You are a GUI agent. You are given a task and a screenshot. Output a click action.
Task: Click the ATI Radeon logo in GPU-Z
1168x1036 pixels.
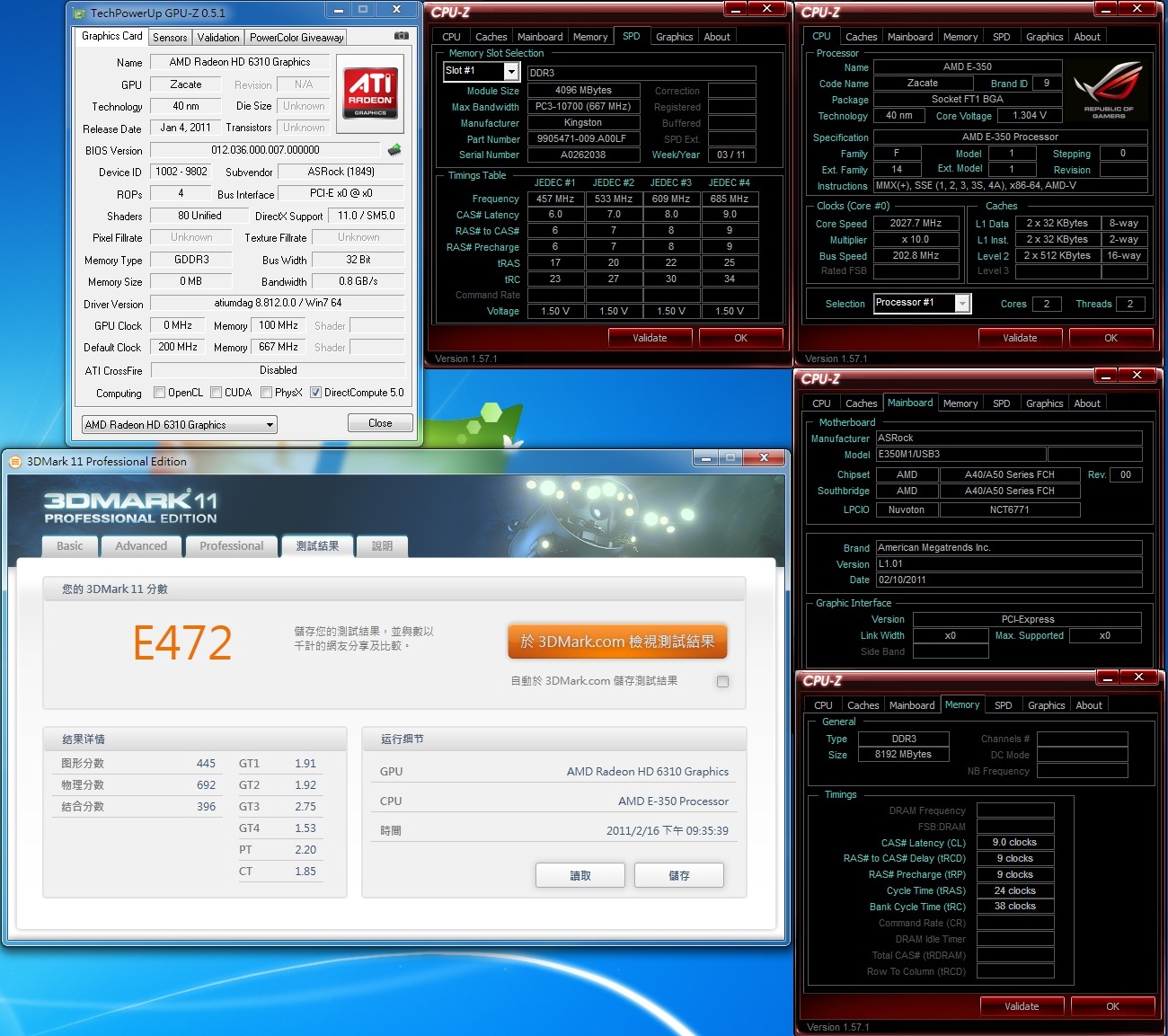370,93
